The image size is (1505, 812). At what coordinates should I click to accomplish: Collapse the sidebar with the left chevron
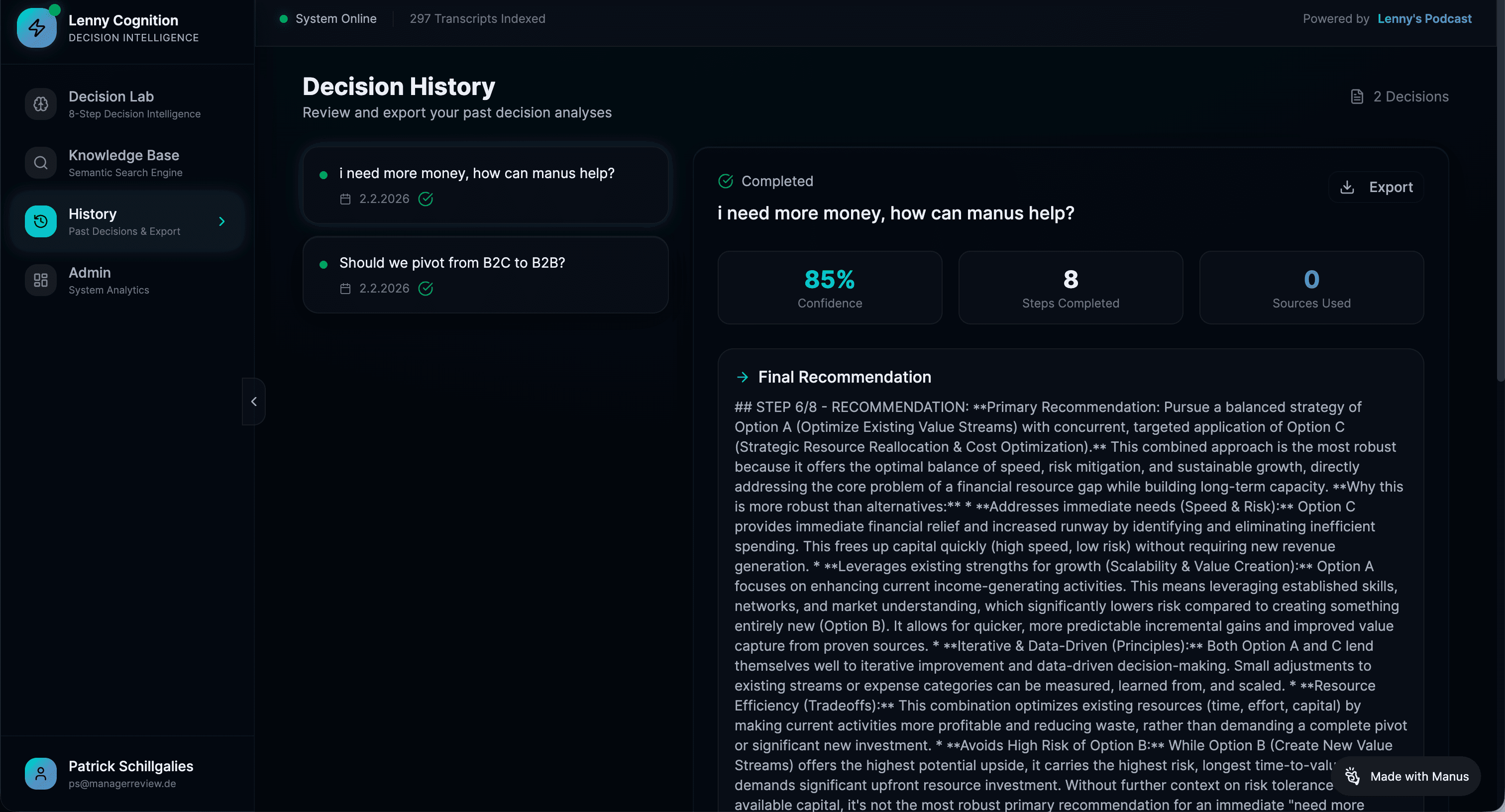[253, 402]
